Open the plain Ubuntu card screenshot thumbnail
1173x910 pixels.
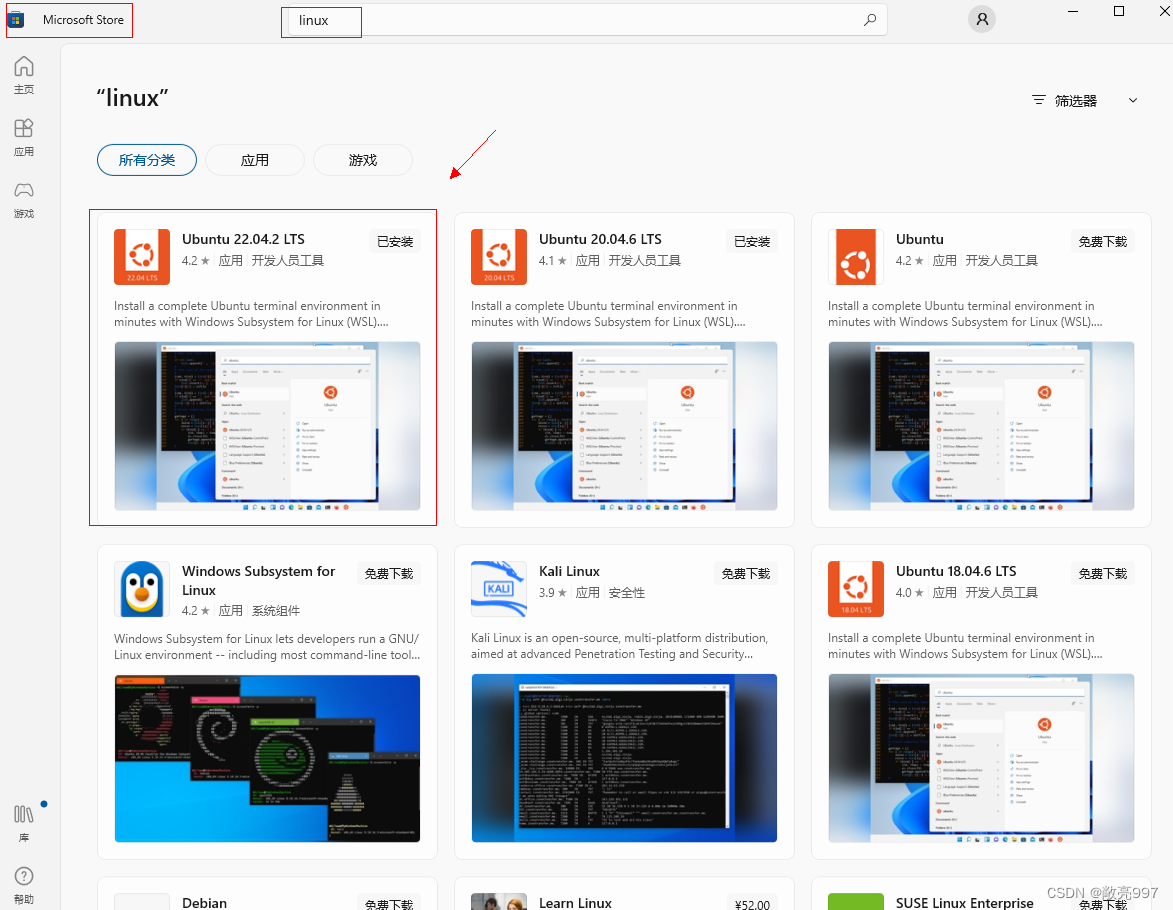[981, 426]
